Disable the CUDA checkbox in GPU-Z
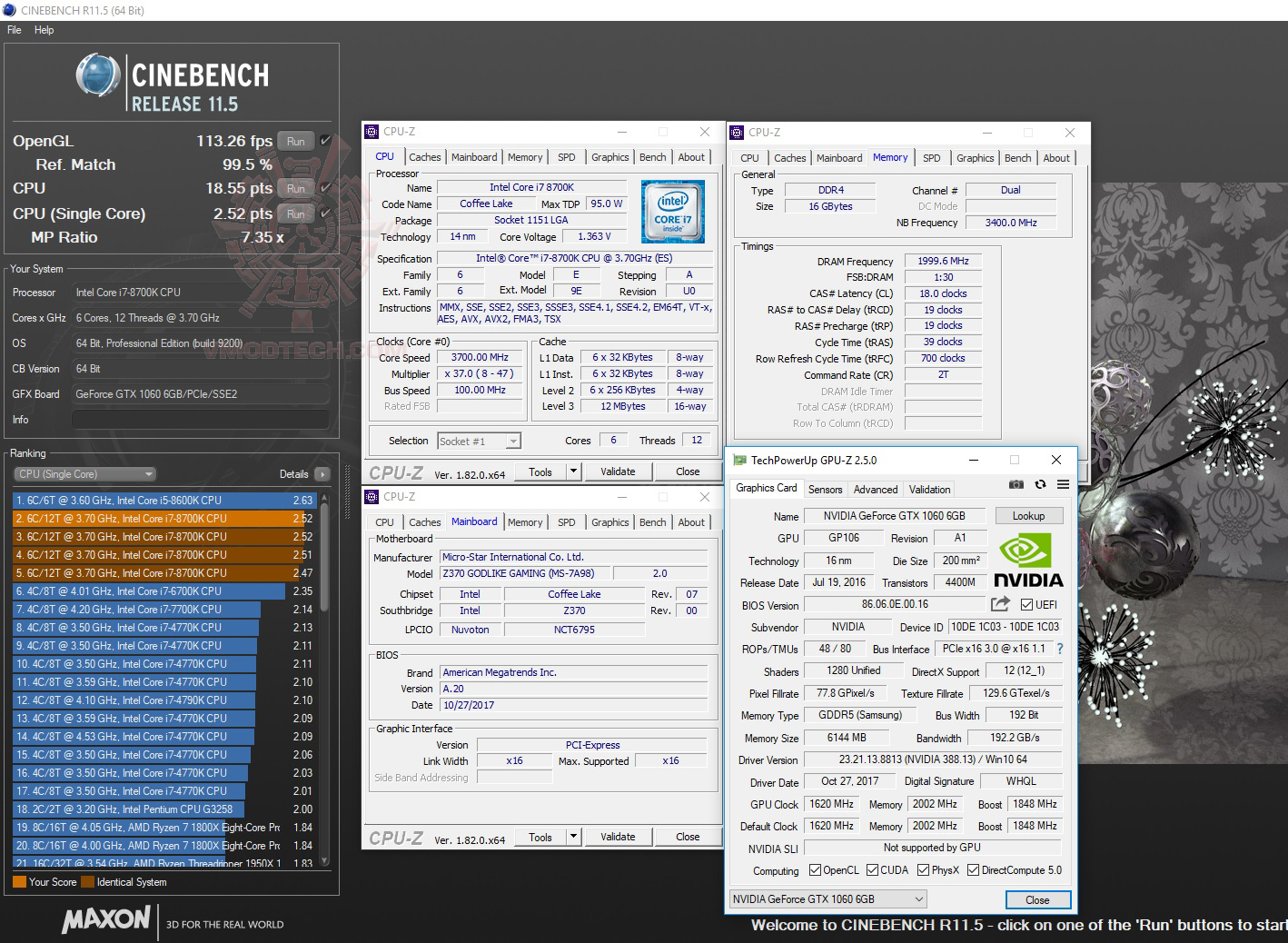The image size is (1288, 943). pos(872,869)
